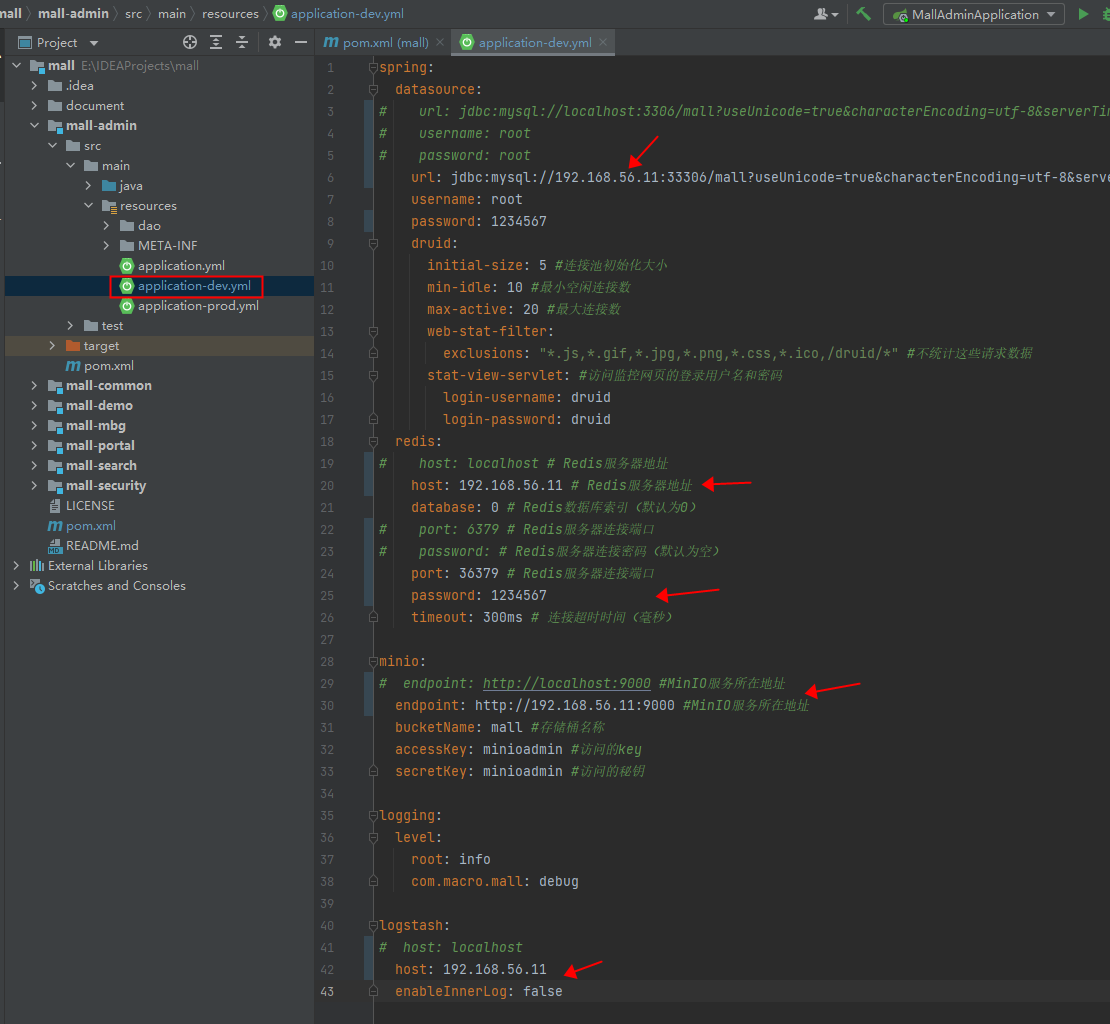This screenshot has width=1110, height=1024.
Task: Click the Run button to start MallAdminApplication
Action: click(x=1084, y=15)
